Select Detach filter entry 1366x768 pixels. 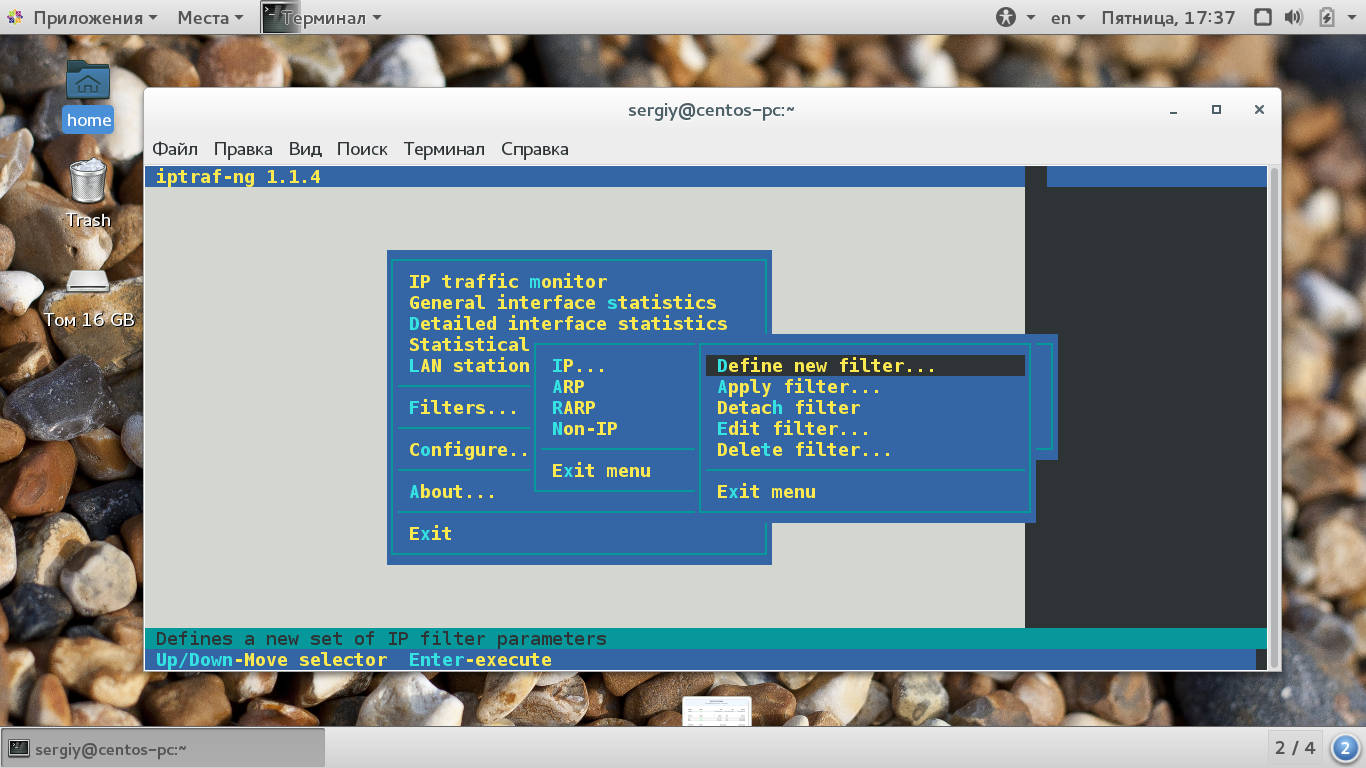point(788,408)
